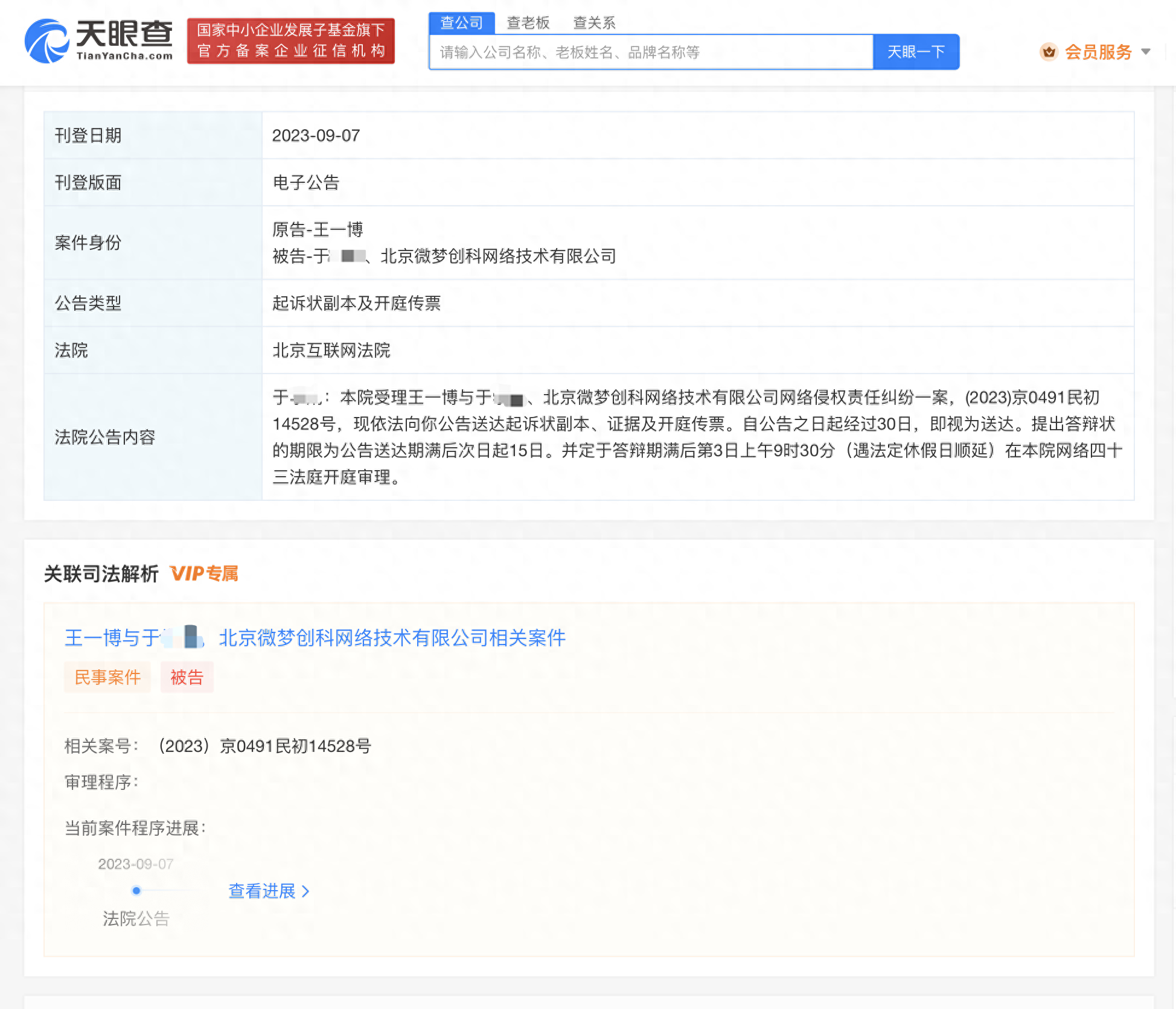This screenshot has width=1176, height=1009.
Task: Click the 被告 tag
Action: pos(187,677)
